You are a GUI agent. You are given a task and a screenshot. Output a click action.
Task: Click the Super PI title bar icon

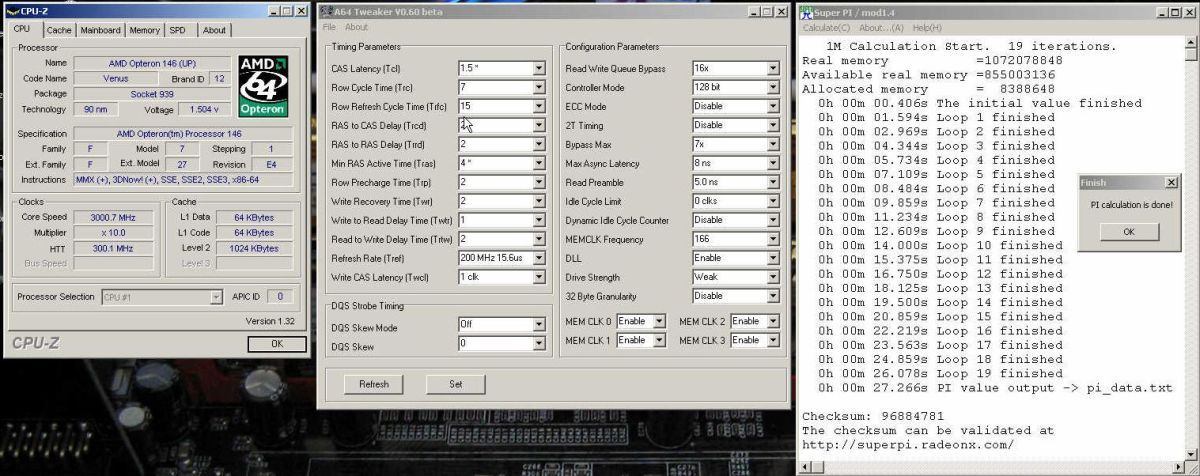(808, 12)
